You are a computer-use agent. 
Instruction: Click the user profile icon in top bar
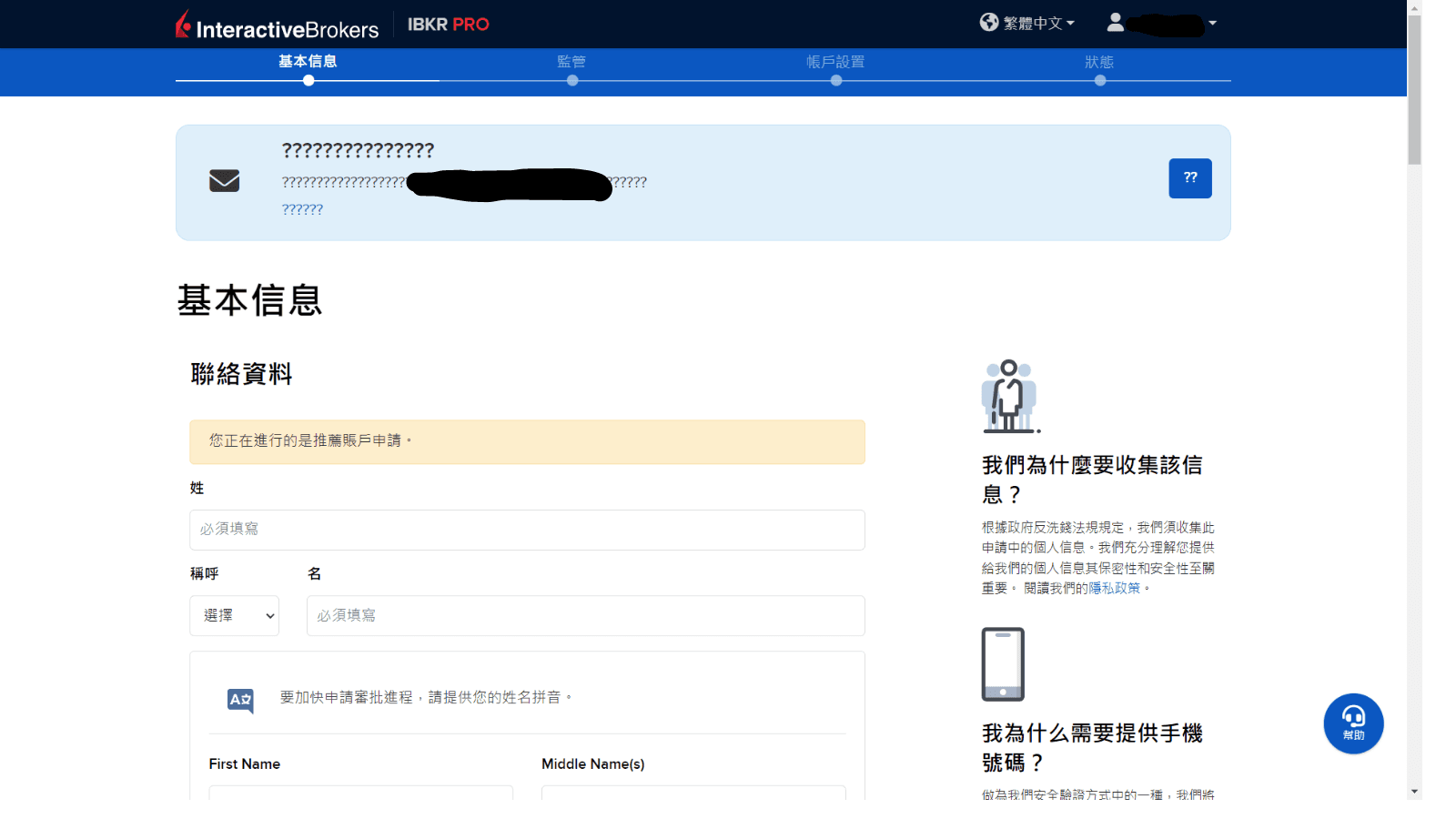1115,22
